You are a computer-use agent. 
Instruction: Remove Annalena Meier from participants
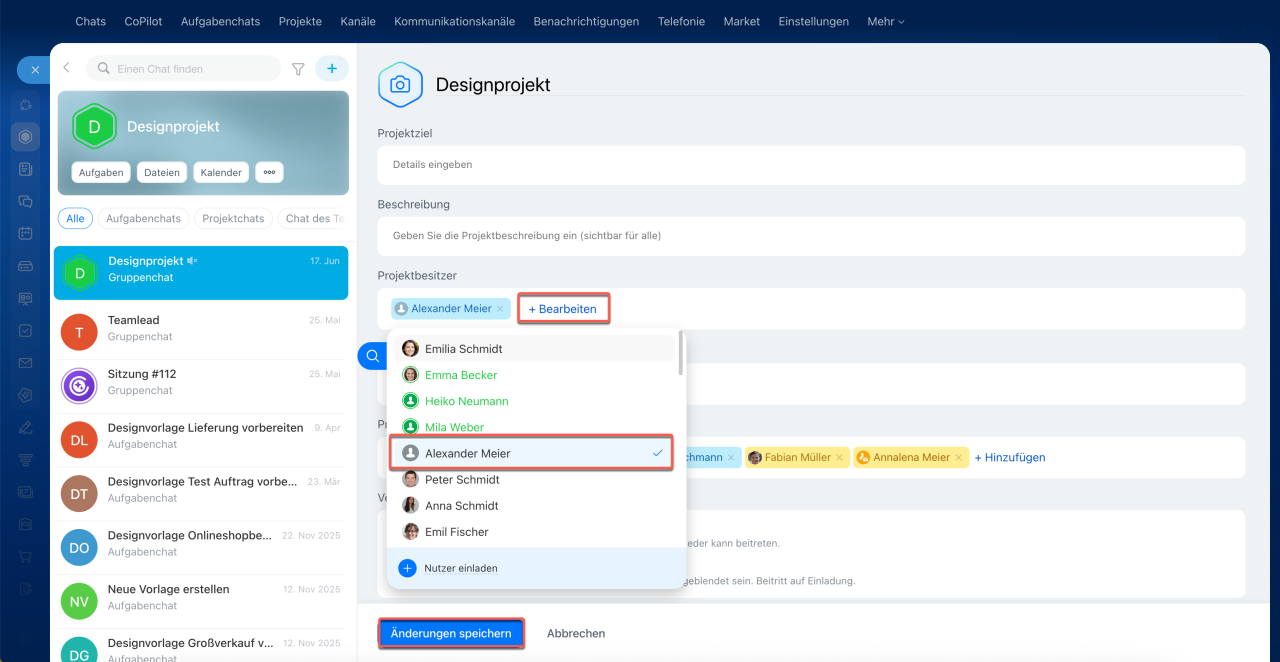click(958, 458)
